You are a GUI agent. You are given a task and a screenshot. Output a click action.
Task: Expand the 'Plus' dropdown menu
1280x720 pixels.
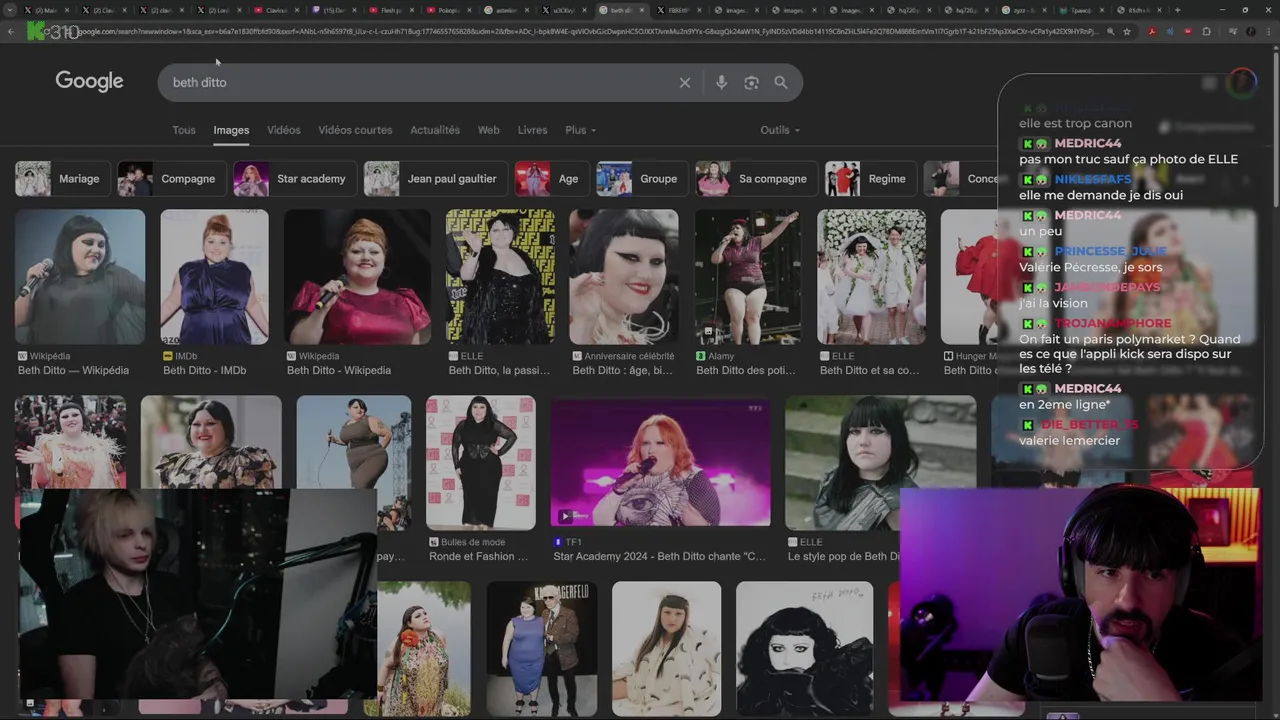tap(580, 130)
